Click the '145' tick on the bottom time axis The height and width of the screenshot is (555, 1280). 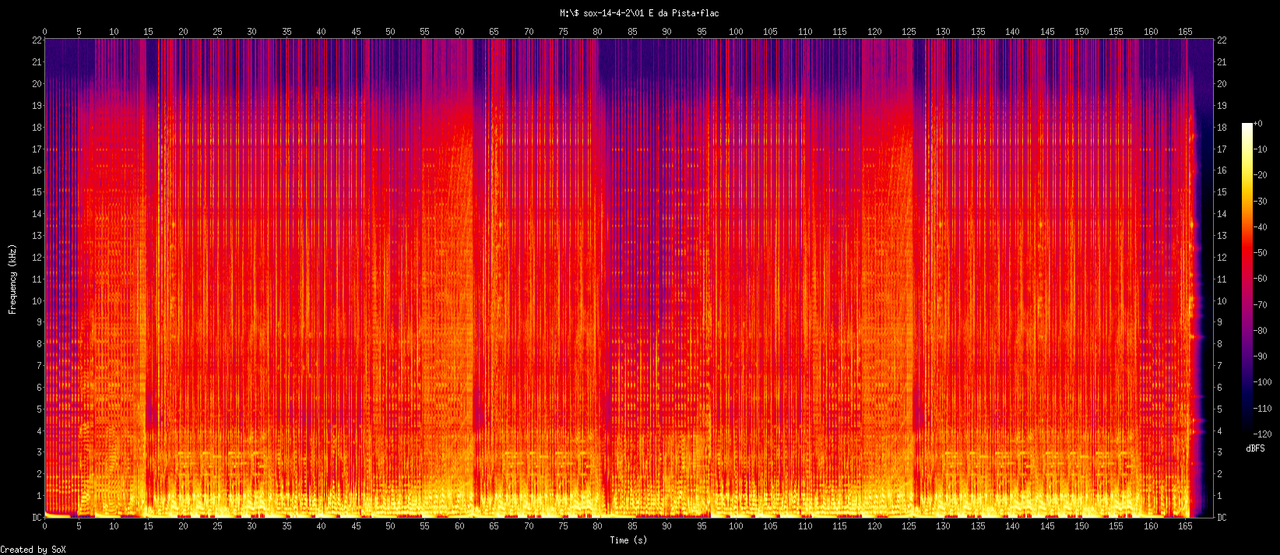(x=1047, y=526)
